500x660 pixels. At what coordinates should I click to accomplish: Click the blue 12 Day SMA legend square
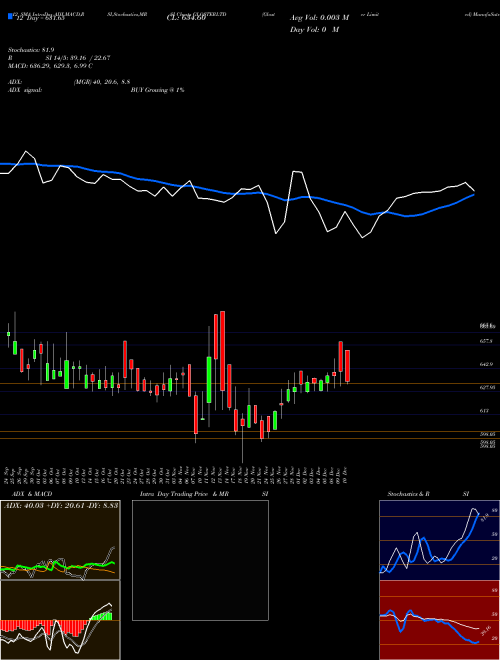click(x=10, y=17)
